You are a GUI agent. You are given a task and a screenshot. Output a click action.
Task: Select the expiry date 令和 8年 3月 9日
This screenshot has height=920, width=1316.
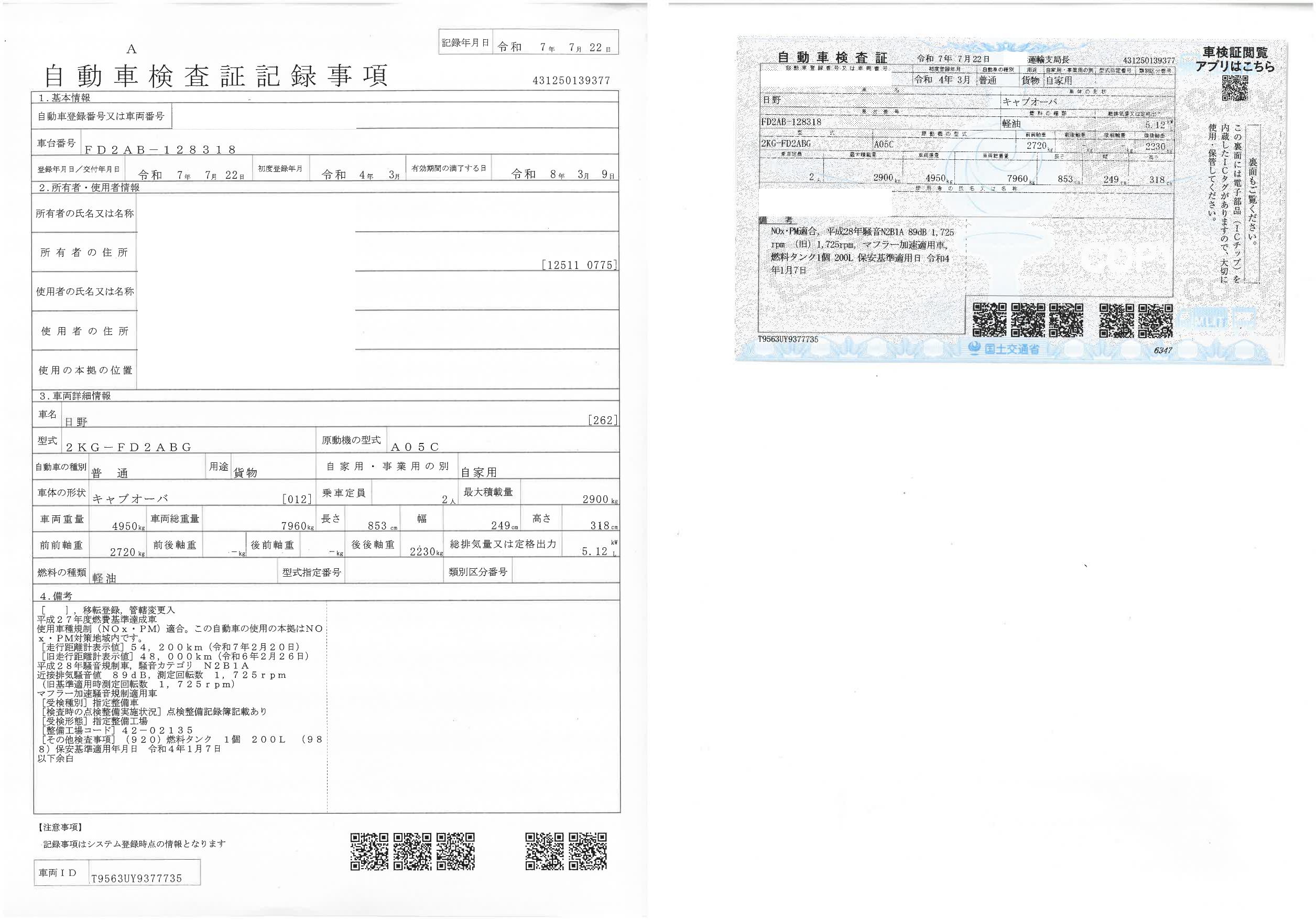[x=563, y=174]
